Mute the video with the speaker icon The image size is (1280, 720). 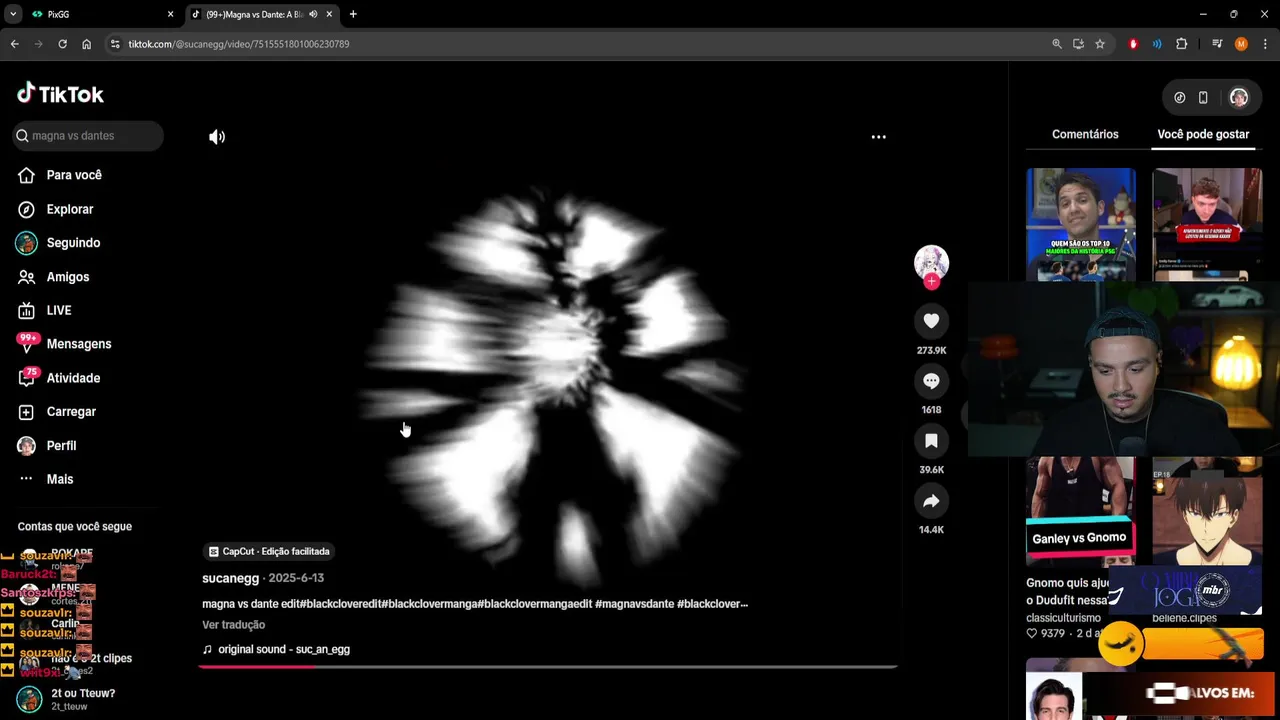(217, 137)
